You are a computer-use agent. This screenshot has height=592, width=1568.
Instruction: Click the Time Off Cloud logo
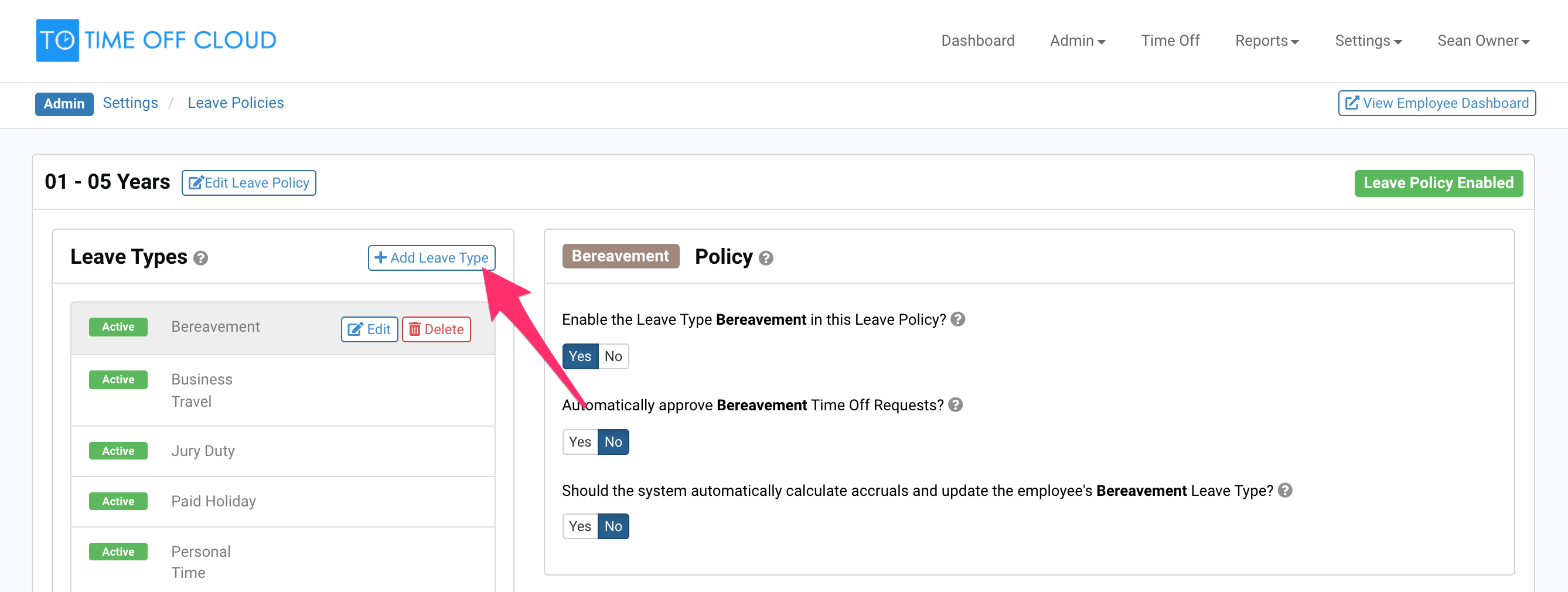click(156, 40)
